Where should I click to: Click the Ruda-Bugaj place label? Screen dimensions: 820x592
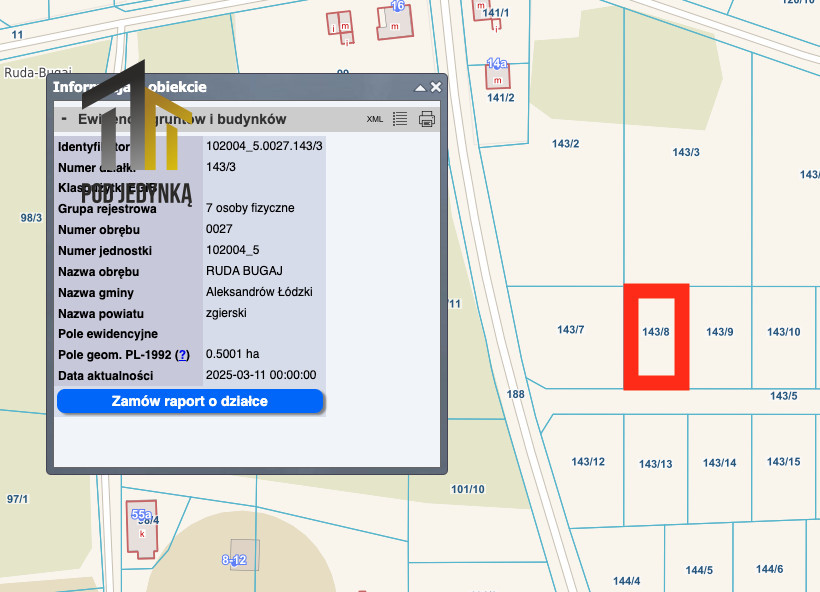click(x=38, y=72)
